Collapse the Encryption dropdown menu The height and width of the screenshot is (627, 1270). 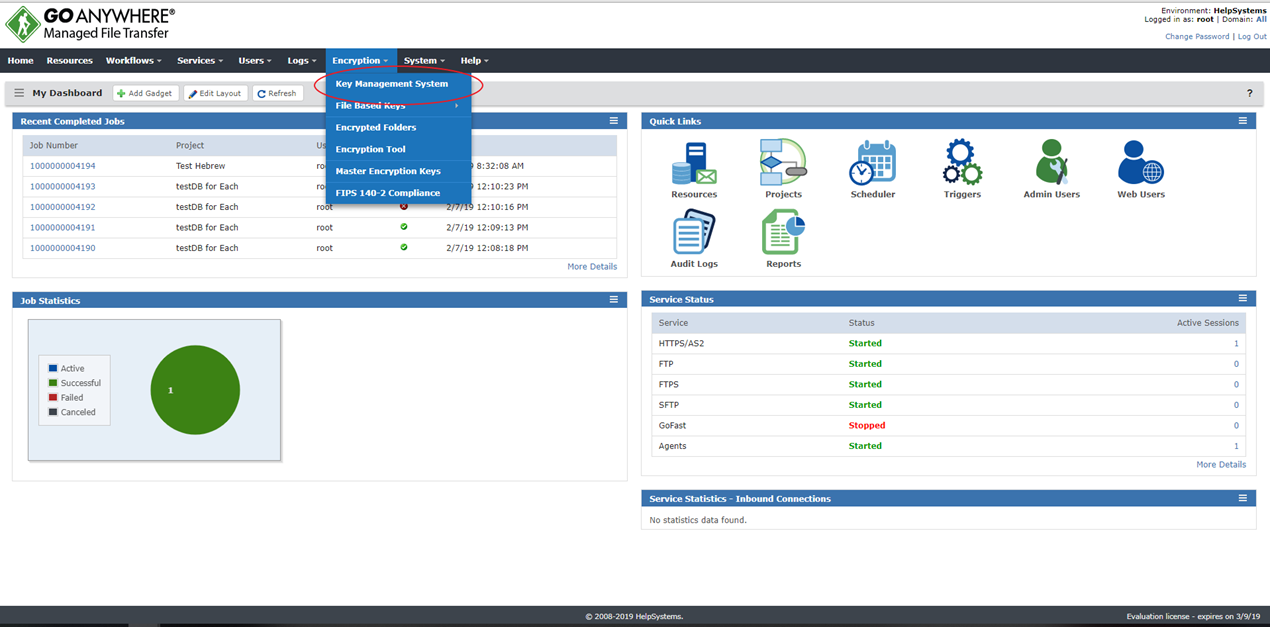tap(361, 61)
